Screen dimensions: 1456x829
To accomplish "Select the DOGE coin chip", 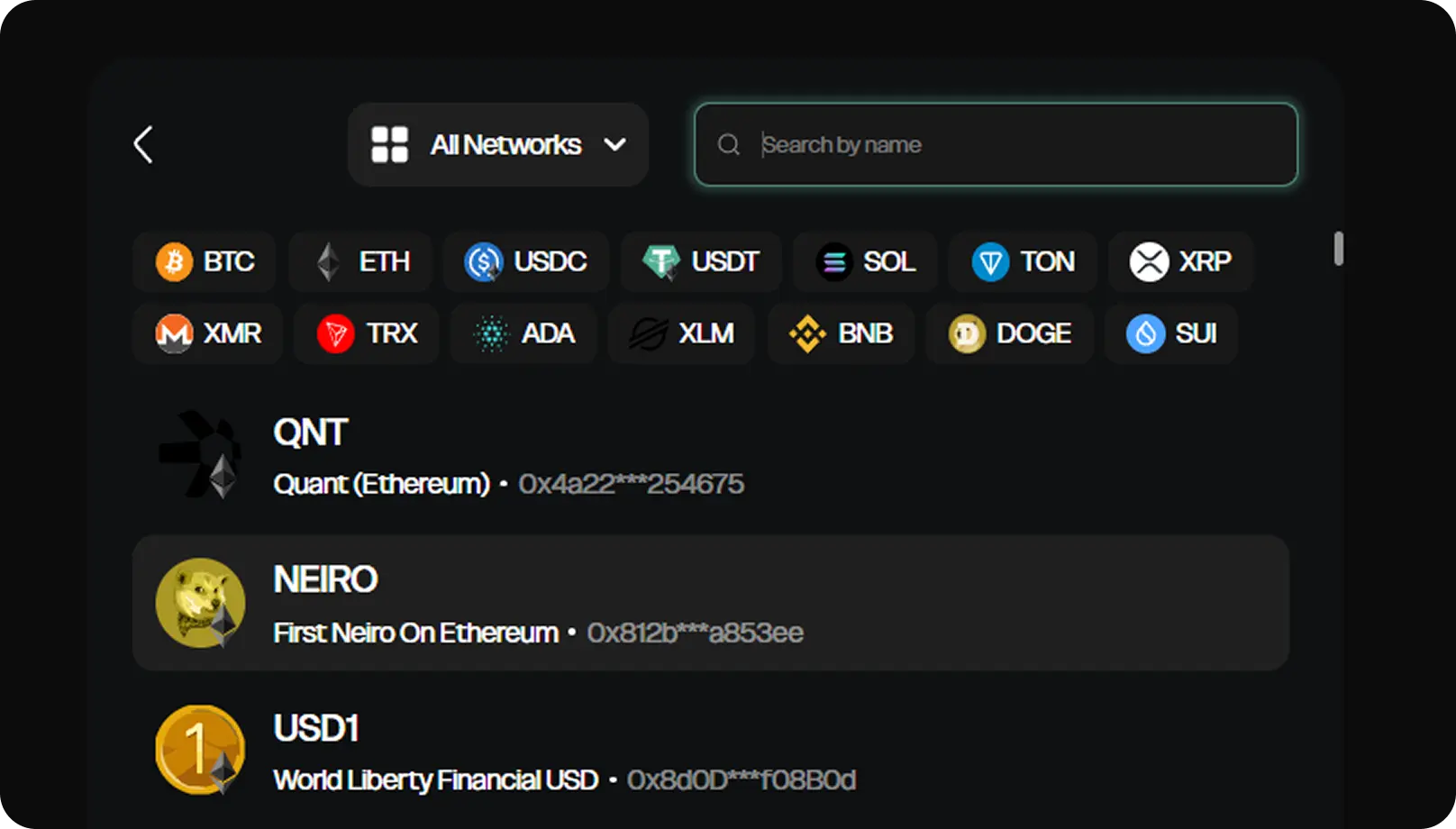I will [1009, 333].
